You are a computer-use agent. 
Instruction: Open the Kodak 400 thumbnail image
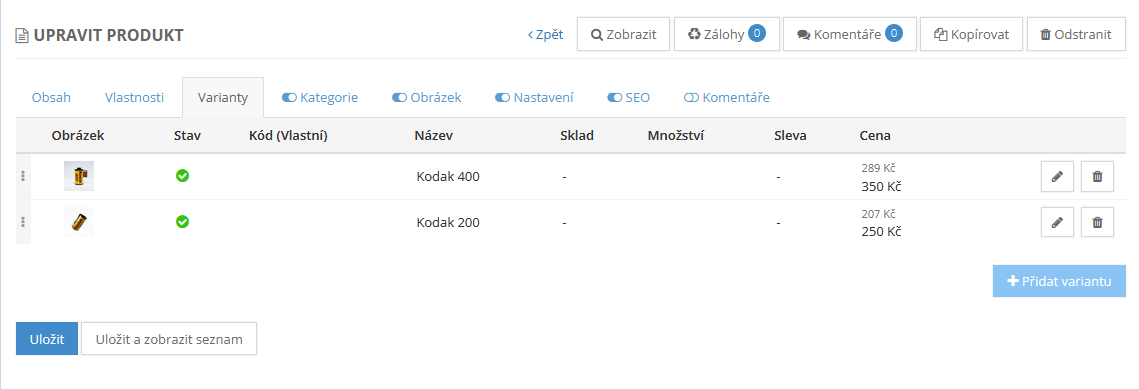click(79, 176)
